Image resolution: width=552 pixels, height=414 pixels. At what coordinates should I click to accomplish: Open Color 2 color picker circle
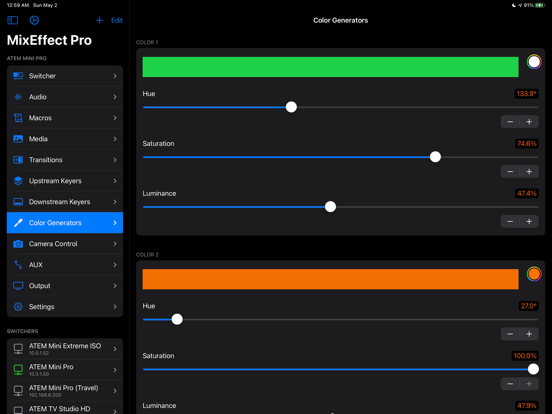coord(534,274)
